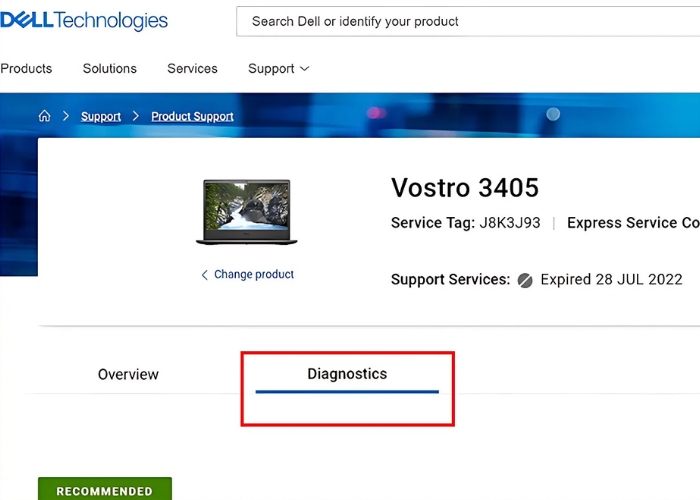Click the Support Services label
Screen dimensions: 700x500
point(450,280)
